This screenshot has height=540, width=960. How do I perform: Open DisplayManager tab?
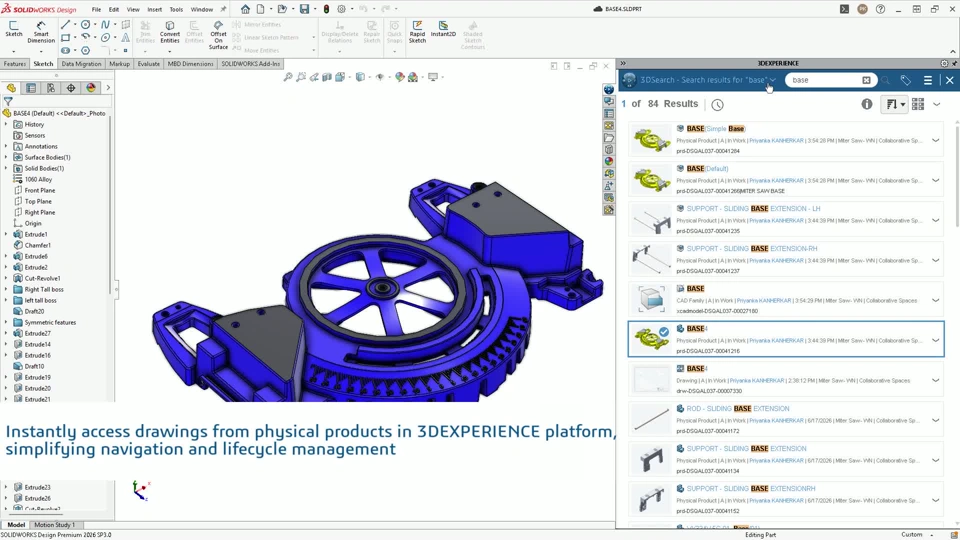91,88
